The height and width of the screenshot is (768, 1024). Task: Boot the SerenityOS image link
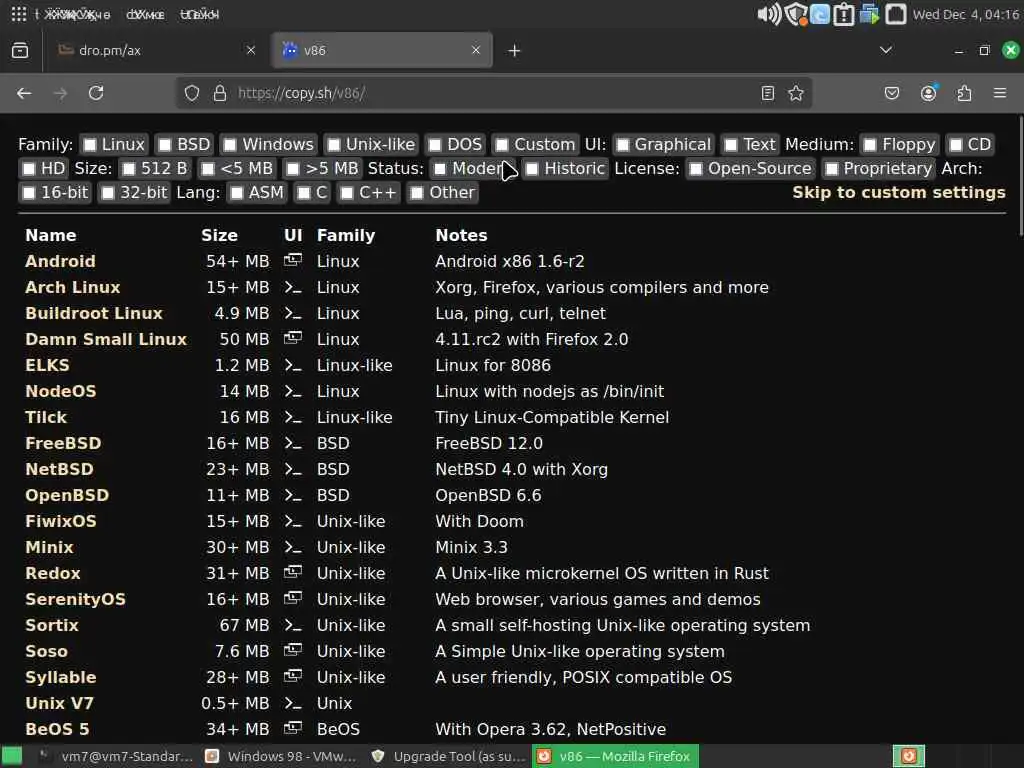pyautogui.click(x=75, y=600)
